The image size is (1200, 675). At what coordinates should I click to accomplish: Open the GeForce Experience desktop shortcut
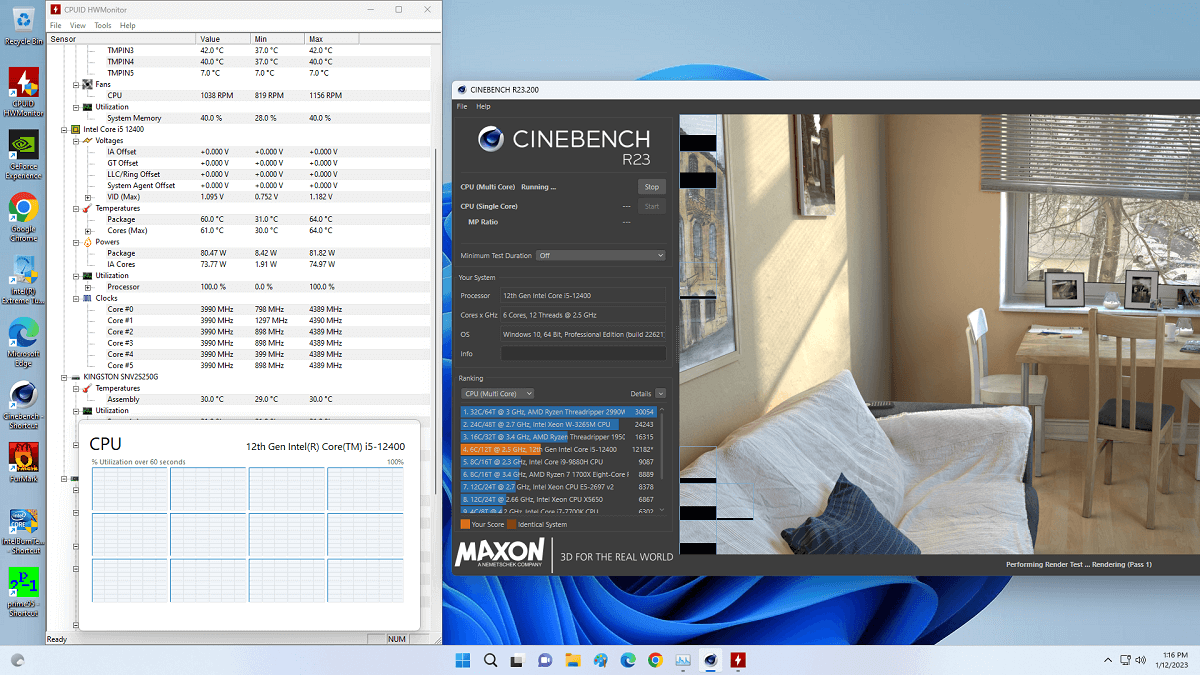pos(23,155)
